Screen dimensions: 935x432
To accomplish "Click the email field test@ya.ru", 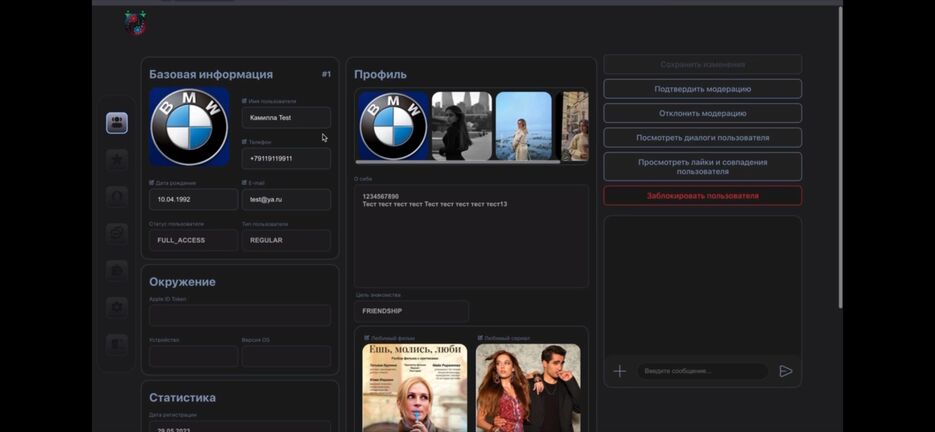I will coord(286,199).
